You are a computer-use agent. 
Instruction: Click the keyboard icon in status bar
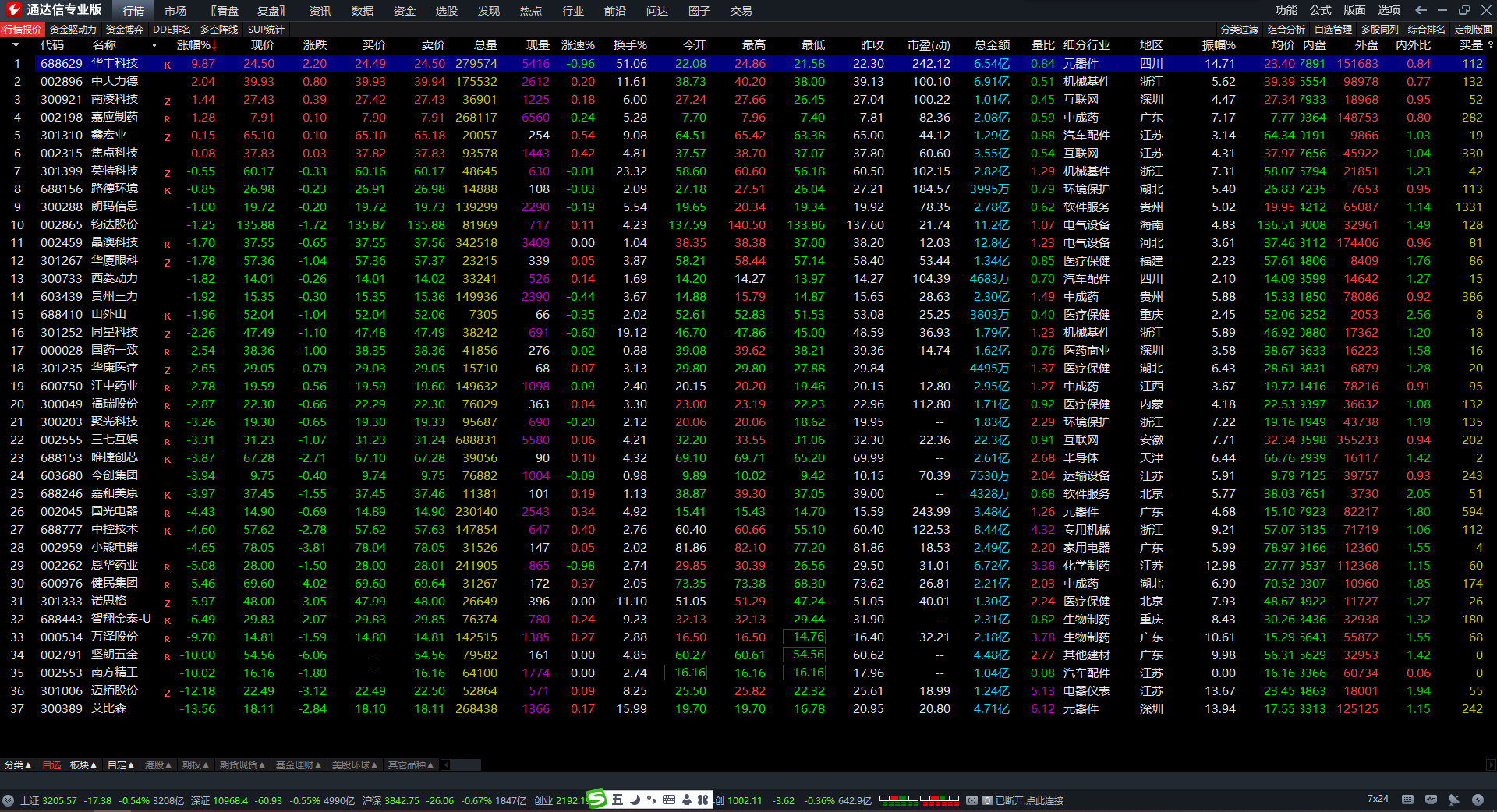tap(1407, 800)
